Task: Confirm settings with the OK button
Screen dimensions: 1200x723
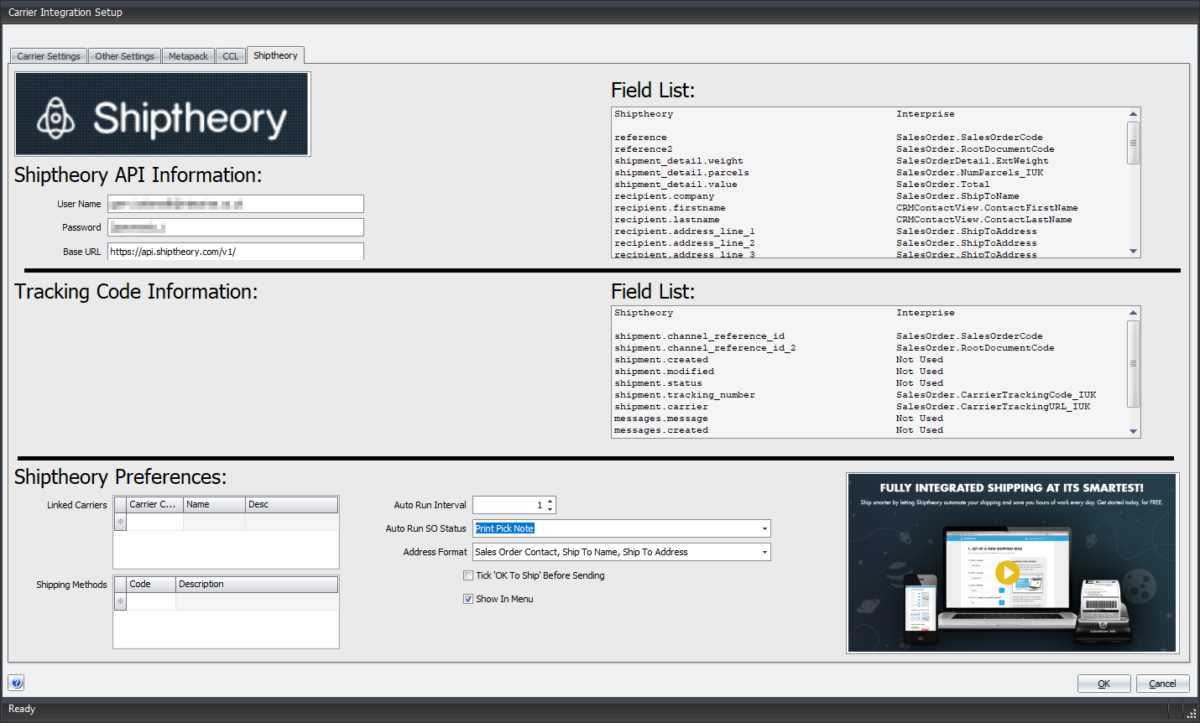Action: (1104, 683)
